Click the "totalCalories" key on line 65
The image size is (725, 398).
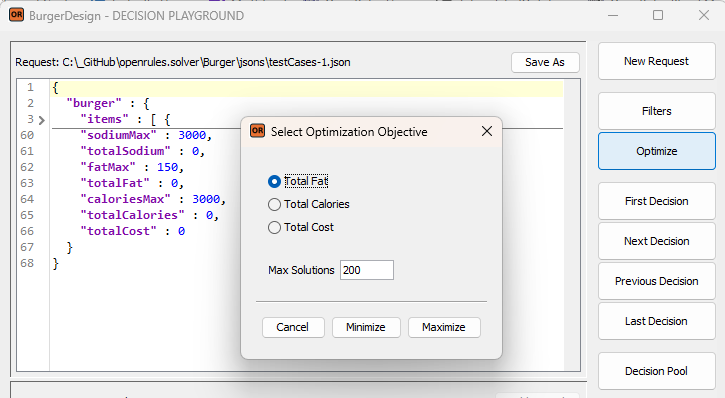pos(132,215)
